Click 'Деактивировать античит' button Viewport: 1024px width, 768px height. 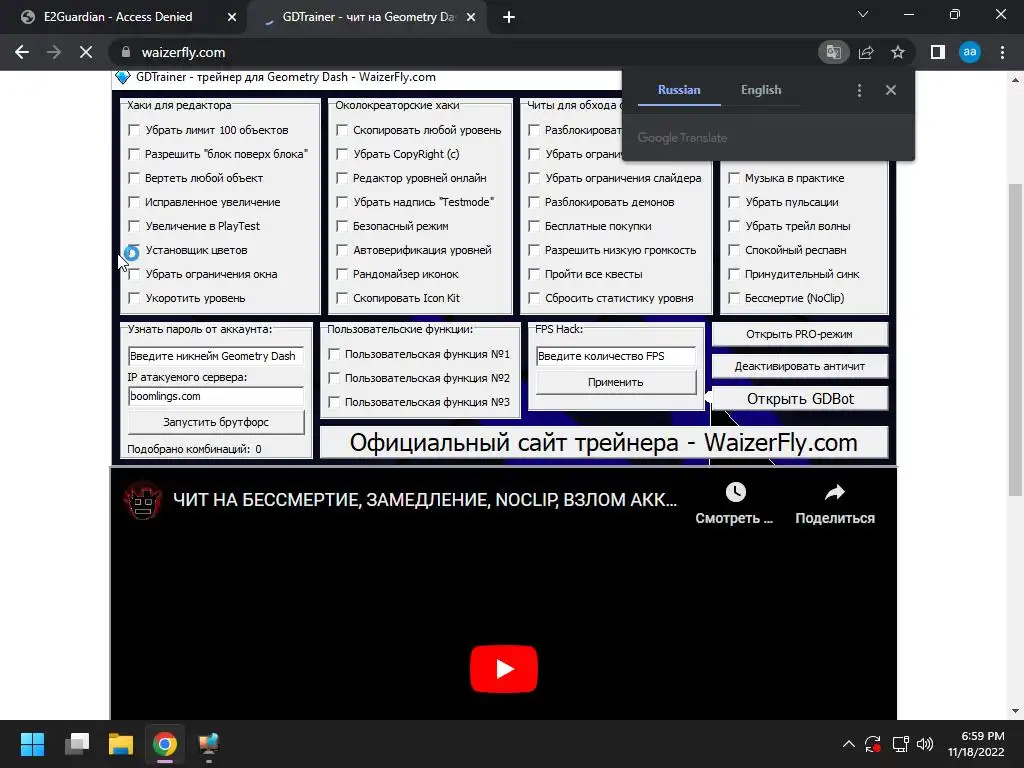[799, 366]
